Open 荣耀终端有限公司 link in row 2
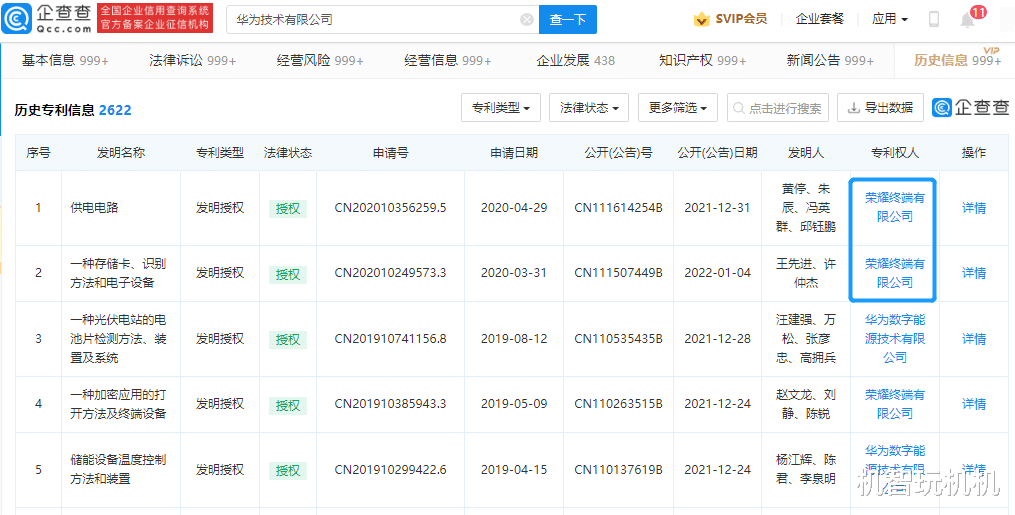Image resolution: width=1015 pixels, height=515 pixels. [895, 273]
